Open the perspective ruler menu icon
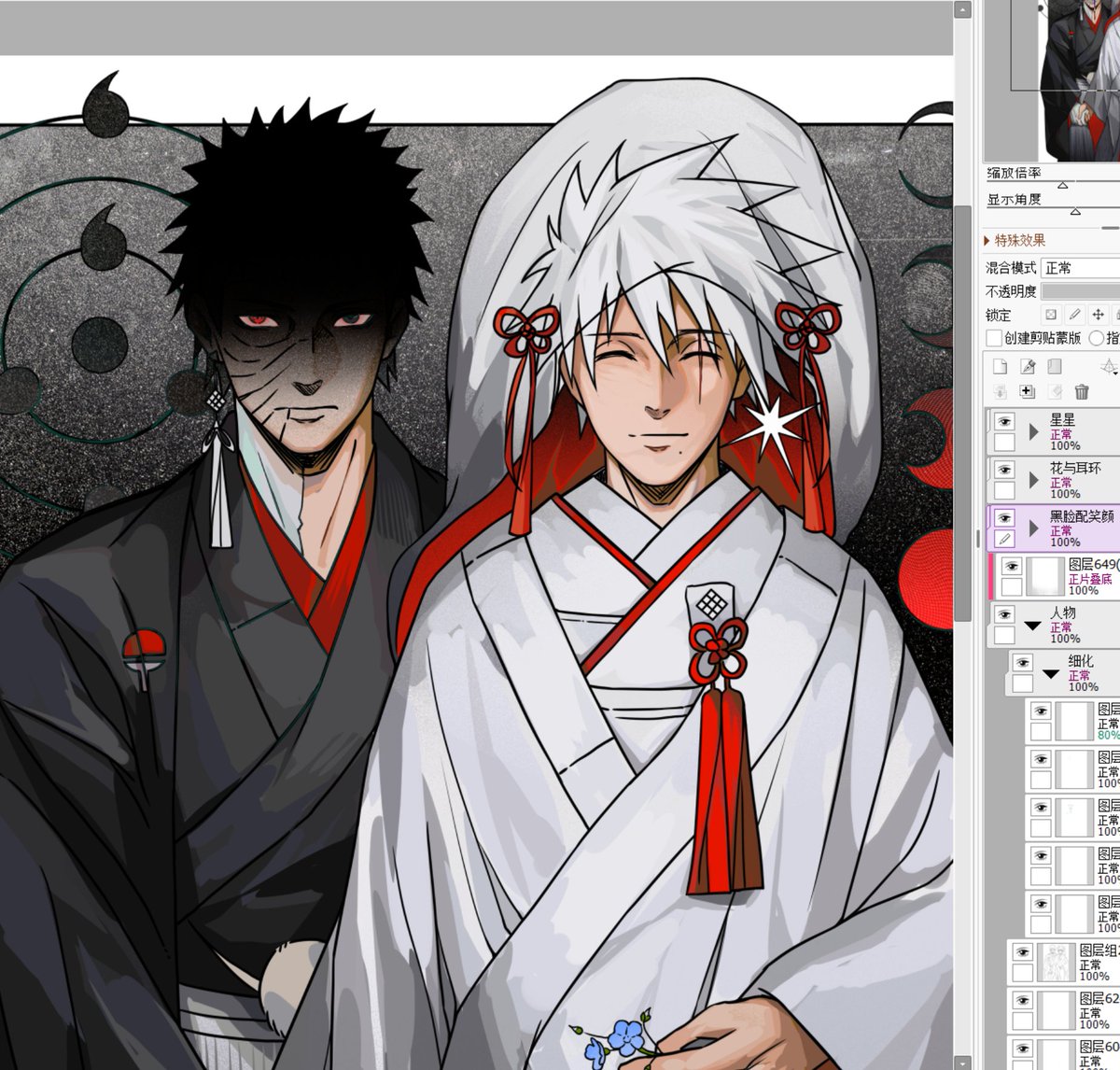Screen dimensions: 1120x1070 1109,367
